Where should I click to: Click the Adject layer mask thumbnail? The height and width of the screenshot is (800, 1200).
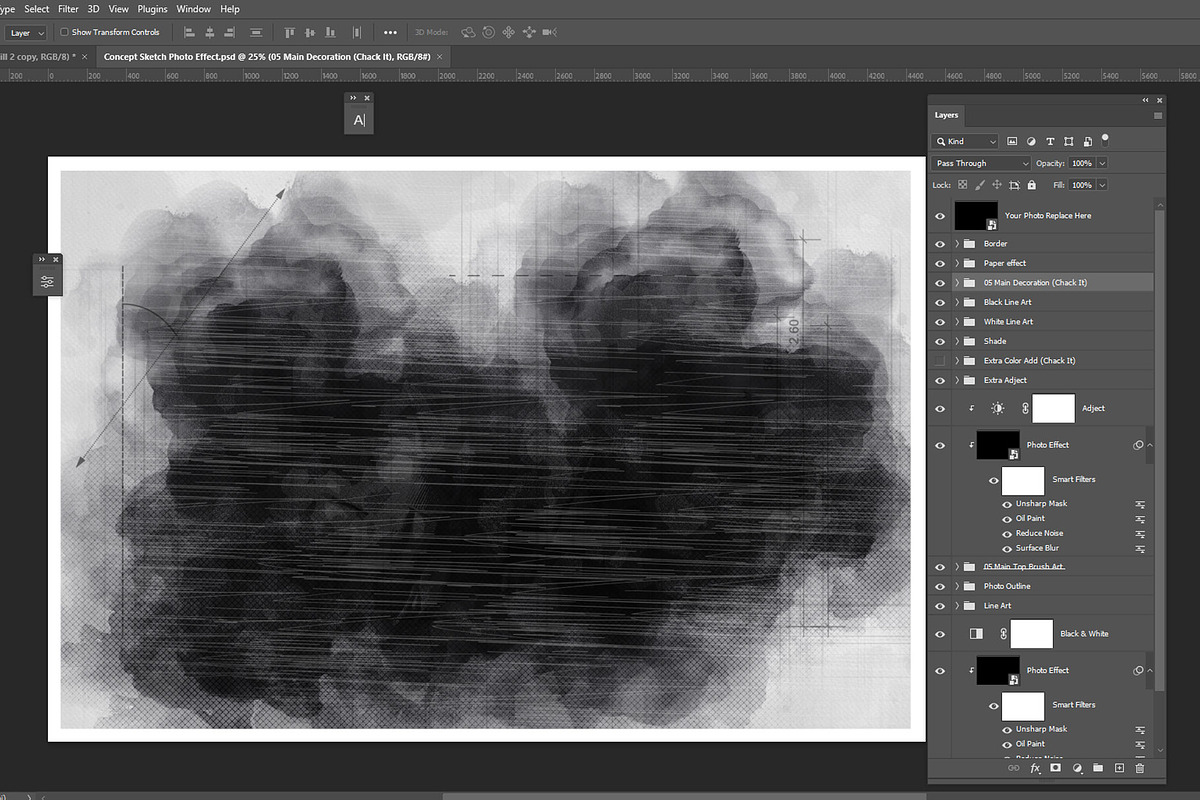pyautogui.click(x=1053, y=408)
